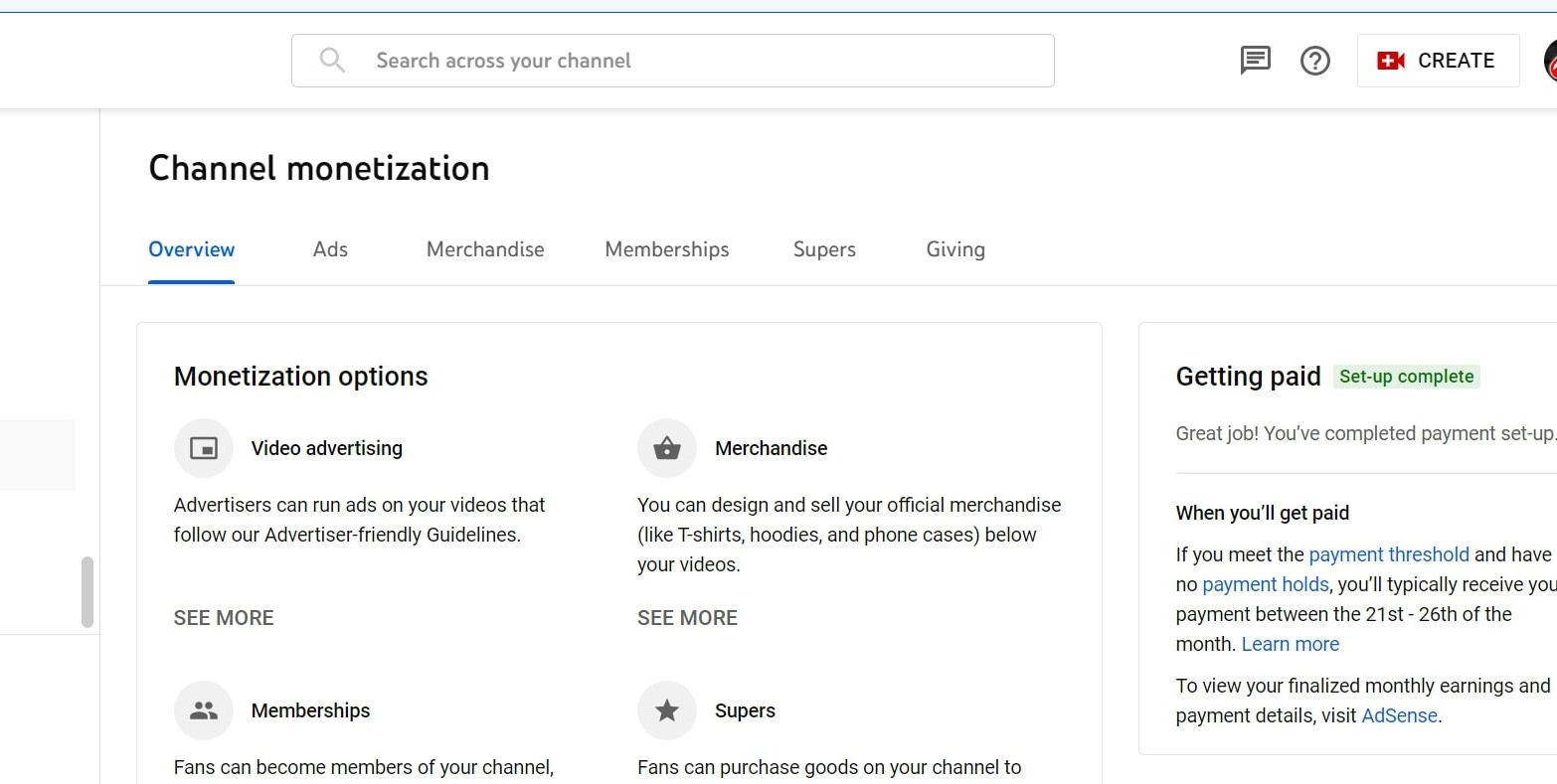This screenshot has width=1557, height=784.
Task: Click the Memberships people icon
Action: point(204,710)
